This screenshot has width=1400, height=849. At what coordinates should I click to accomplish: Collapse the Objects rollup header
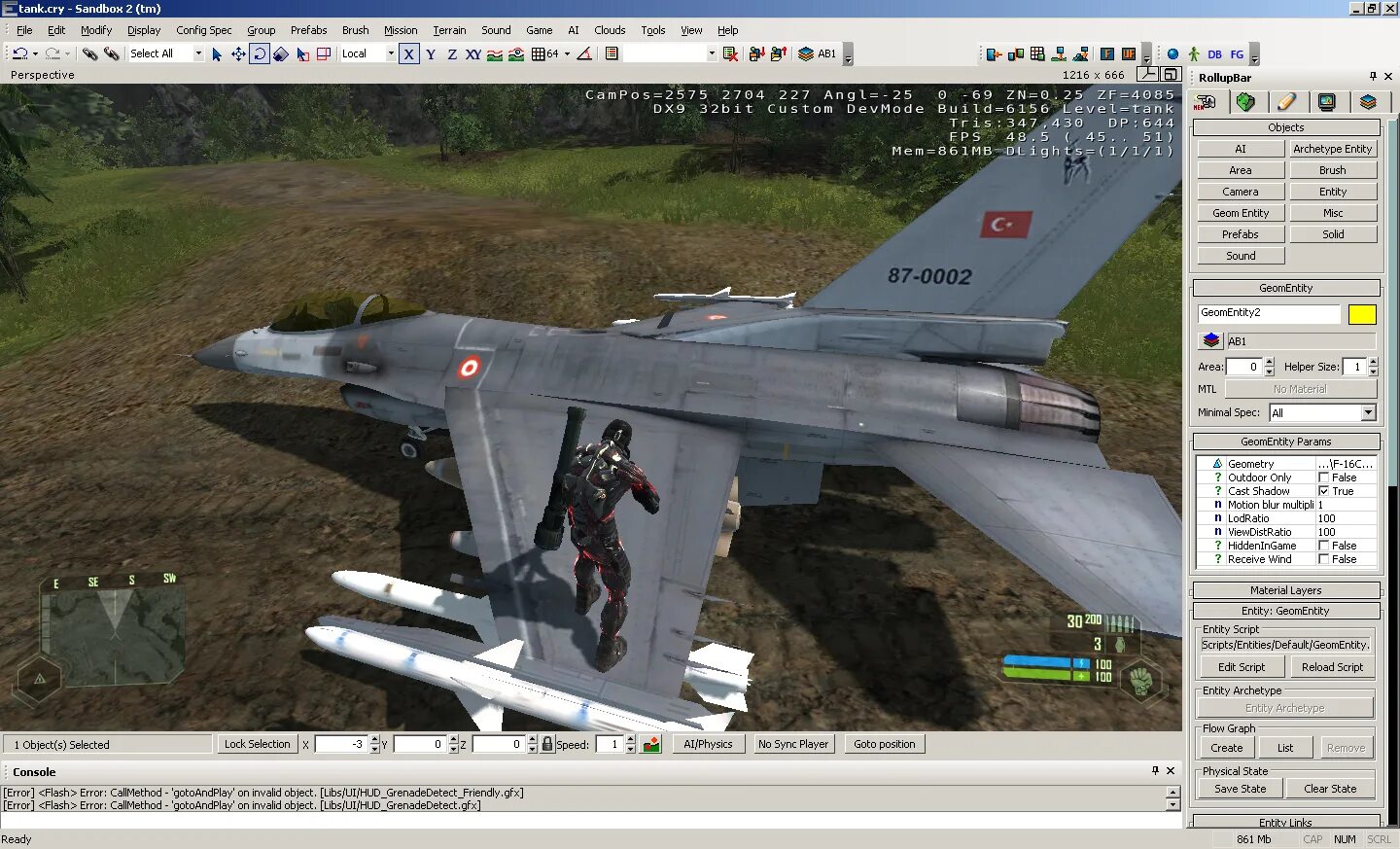[1286, 127]
